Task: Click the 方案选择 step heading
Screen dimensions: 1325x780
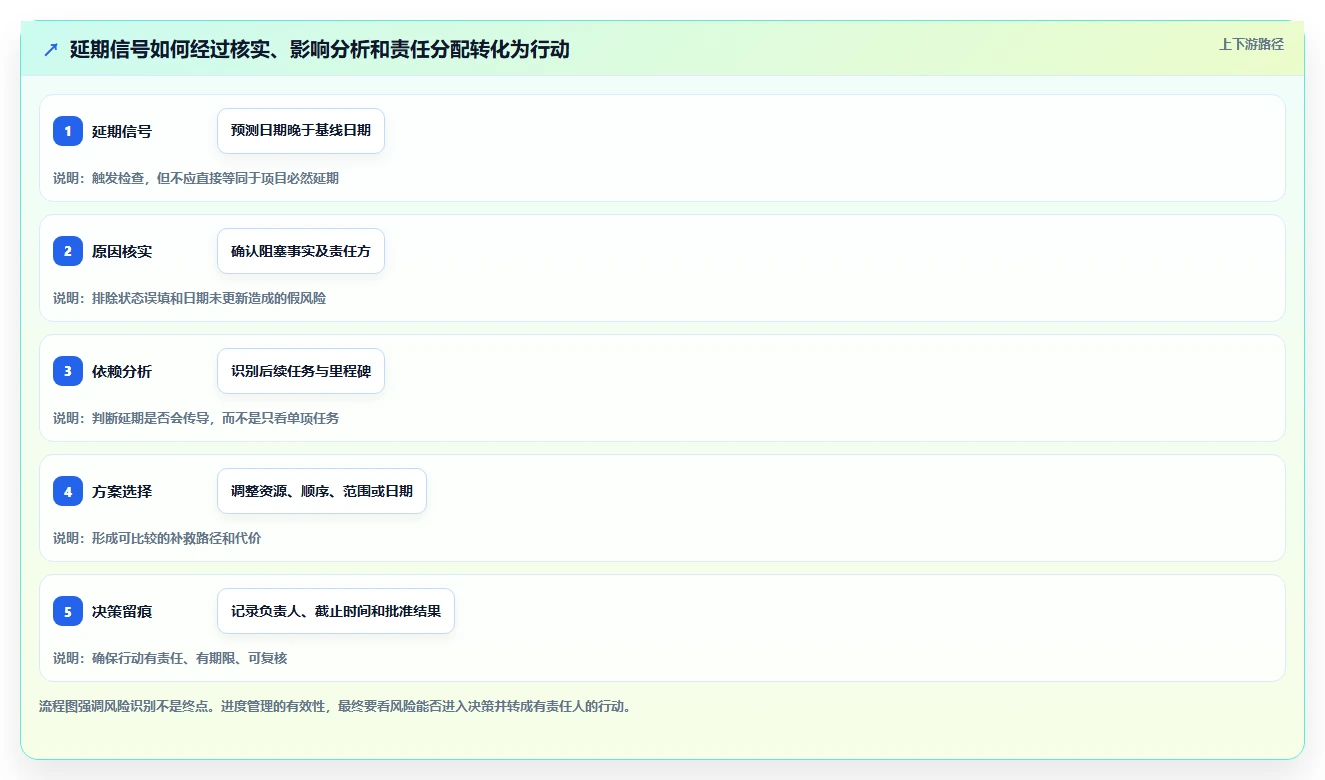Action: click(x=122, y=491)
